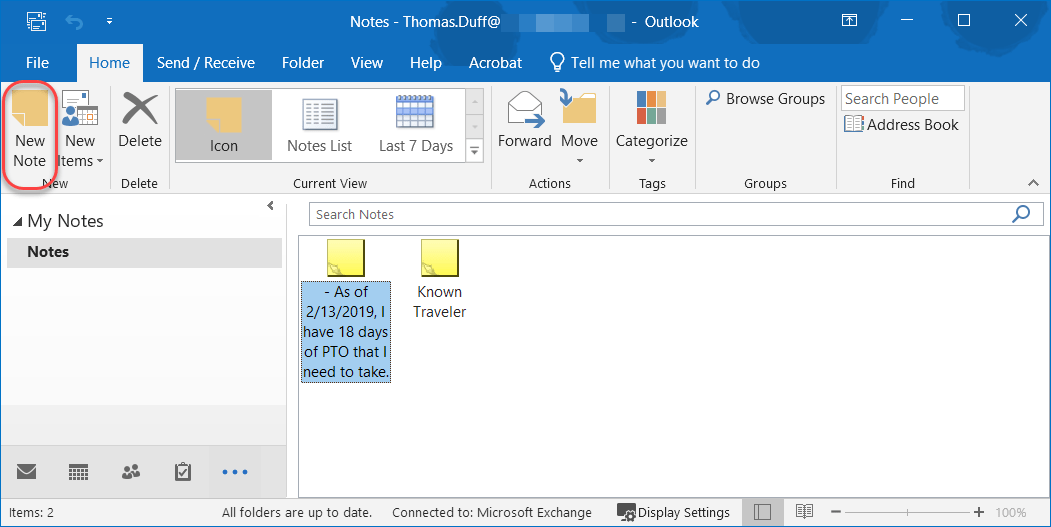Open the Help tab

pos(426,63)
